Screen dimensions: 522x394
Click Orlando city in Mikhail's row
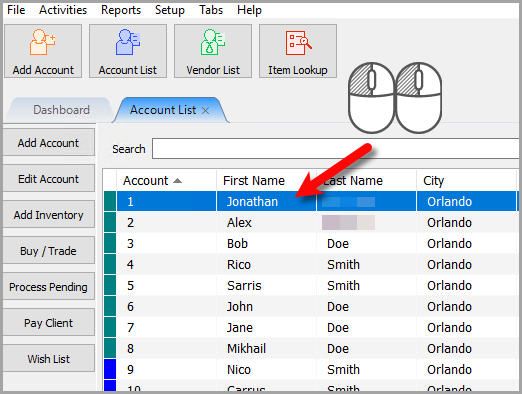click(x=466, y=348)
